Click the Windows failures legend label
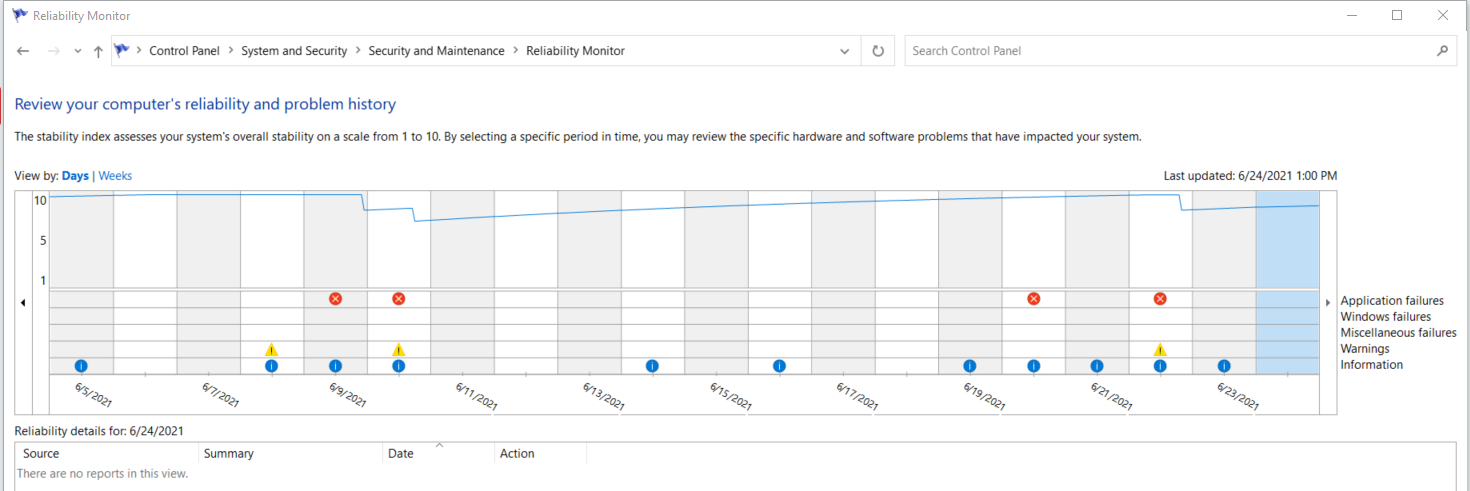This screenshot has height=491, width=1470. click(x=1385, y=317)
